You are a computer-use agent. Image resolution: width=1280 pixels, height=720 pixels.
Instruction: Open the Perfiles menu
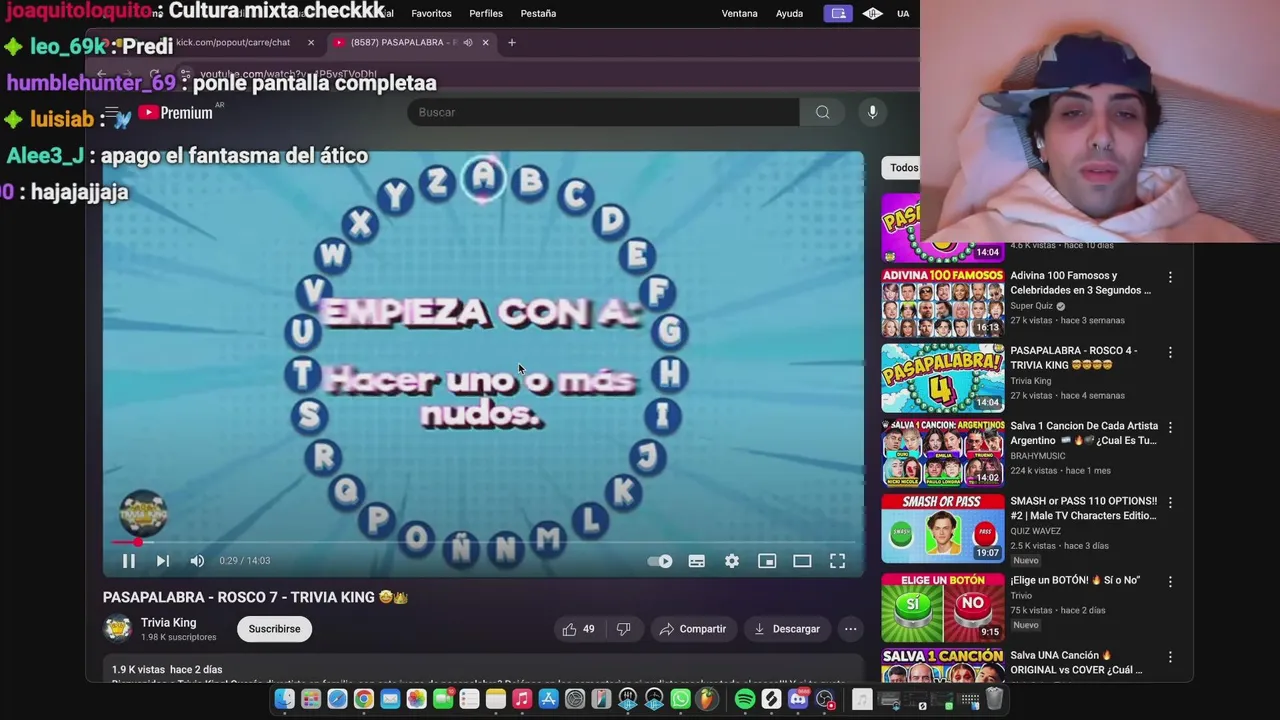coord(486,13)
